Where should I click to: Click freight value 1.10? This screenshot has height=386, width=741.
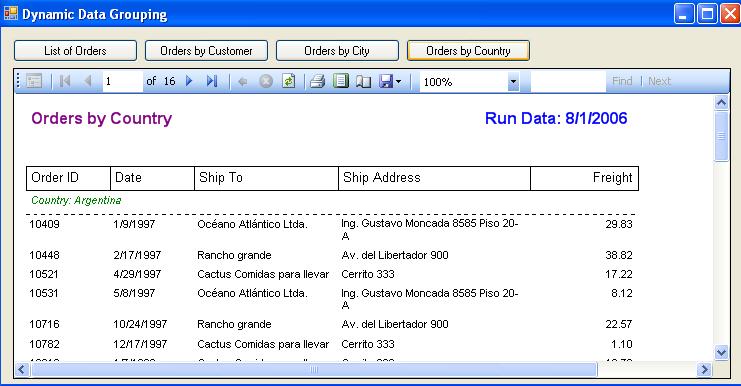coord(621,344)
